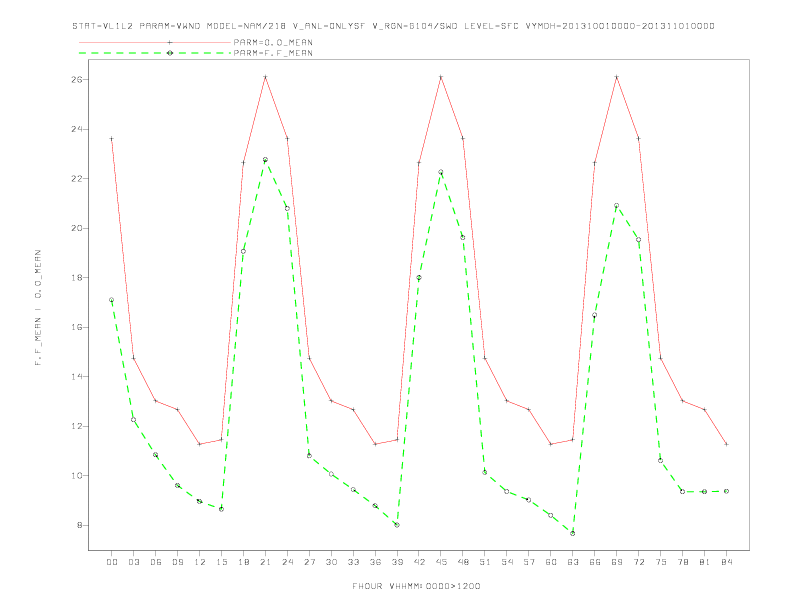Click x-axis tick label 03
Screen dimensions: 792x612
[x=133, y=562]
